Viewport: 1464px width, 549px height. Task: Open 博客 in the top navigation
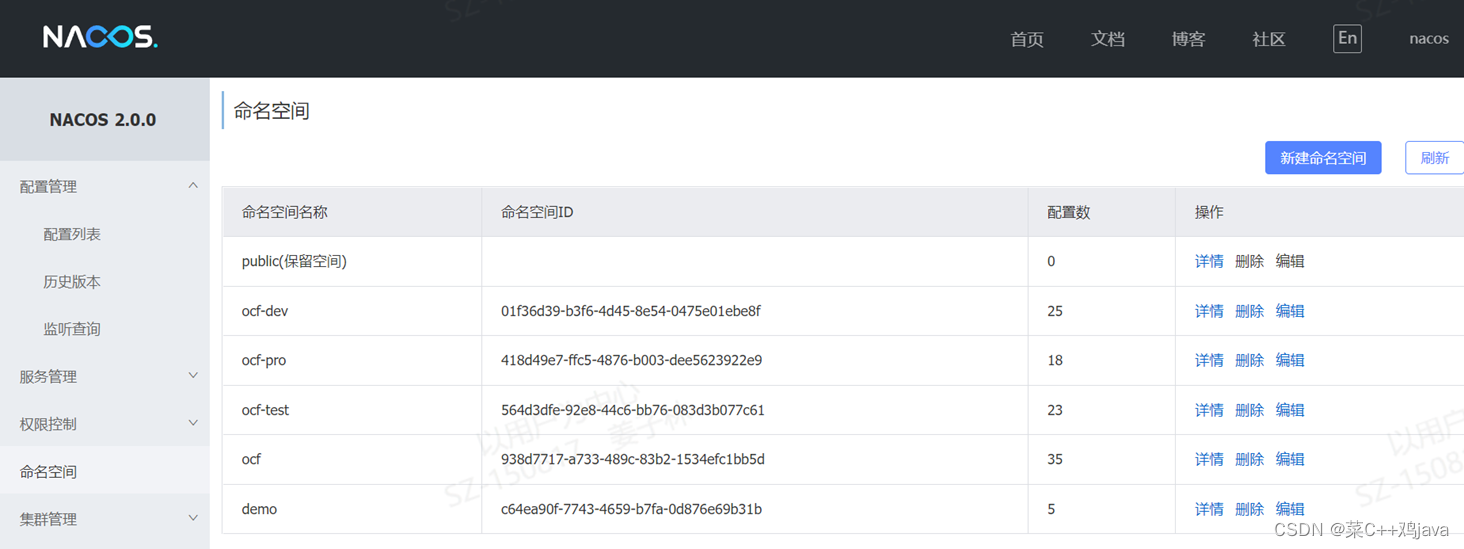[1188, 39]
